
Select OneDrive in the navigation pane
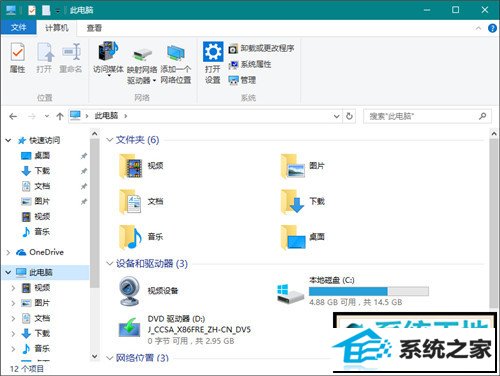[46, 252]
